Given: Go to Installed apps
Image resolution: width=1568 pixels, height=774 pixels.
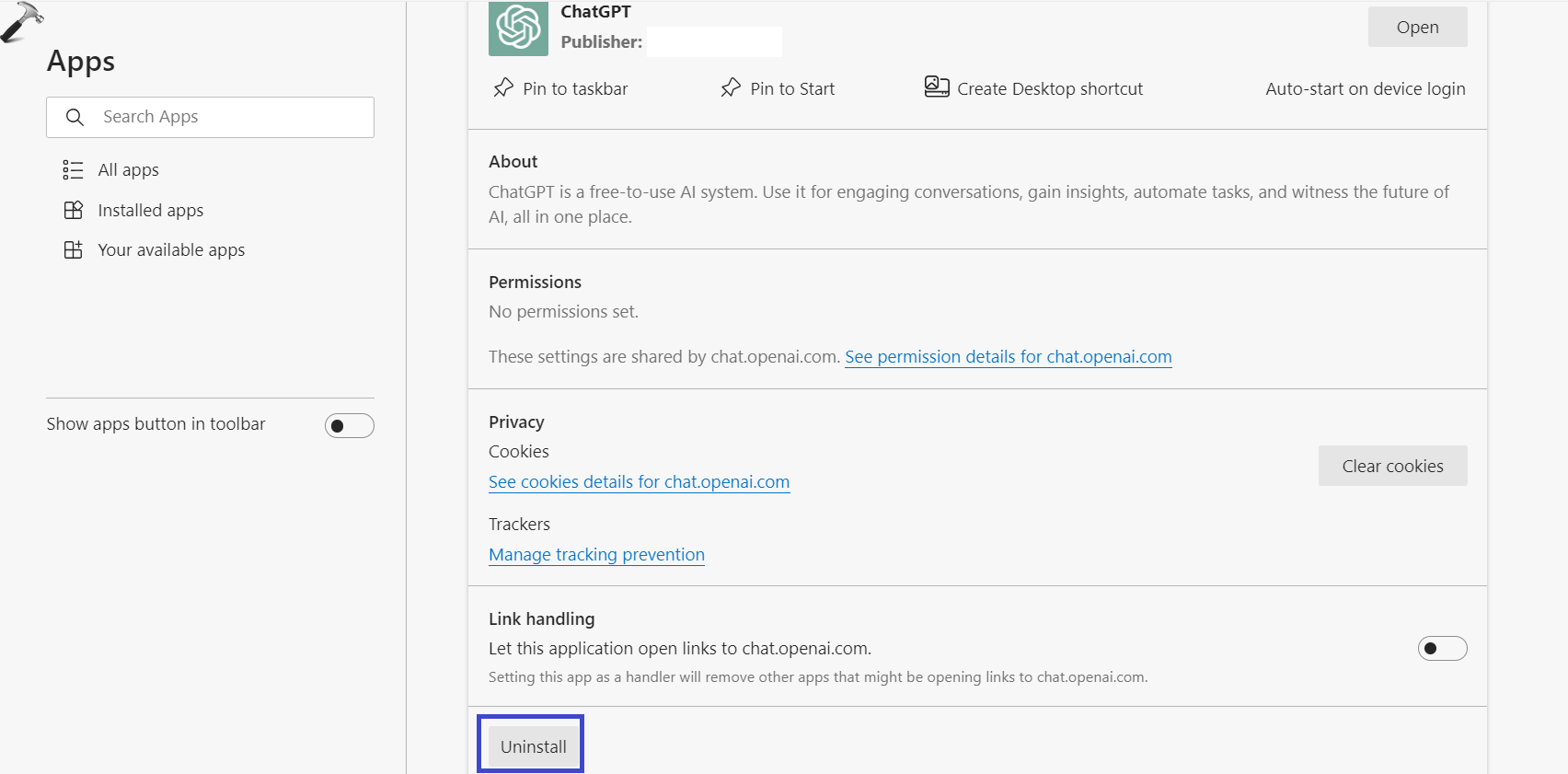Looking at the screenshot, I should (151, 211).
